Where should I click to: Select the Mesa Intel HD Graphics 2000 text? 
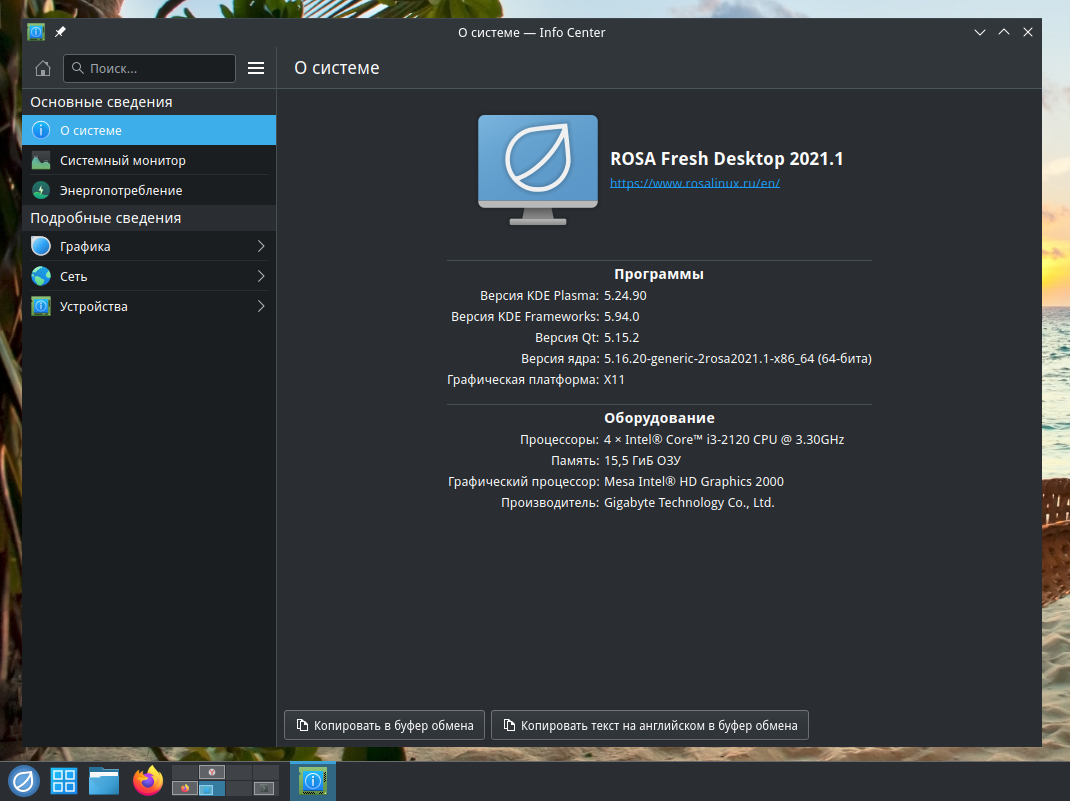pyautogui.click(x=694, y=482)
